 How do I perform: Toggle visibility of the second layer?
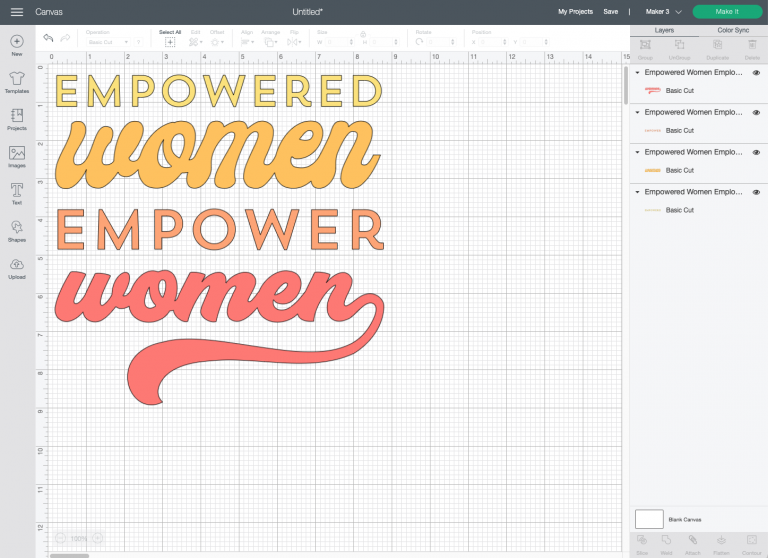(755, 113)
